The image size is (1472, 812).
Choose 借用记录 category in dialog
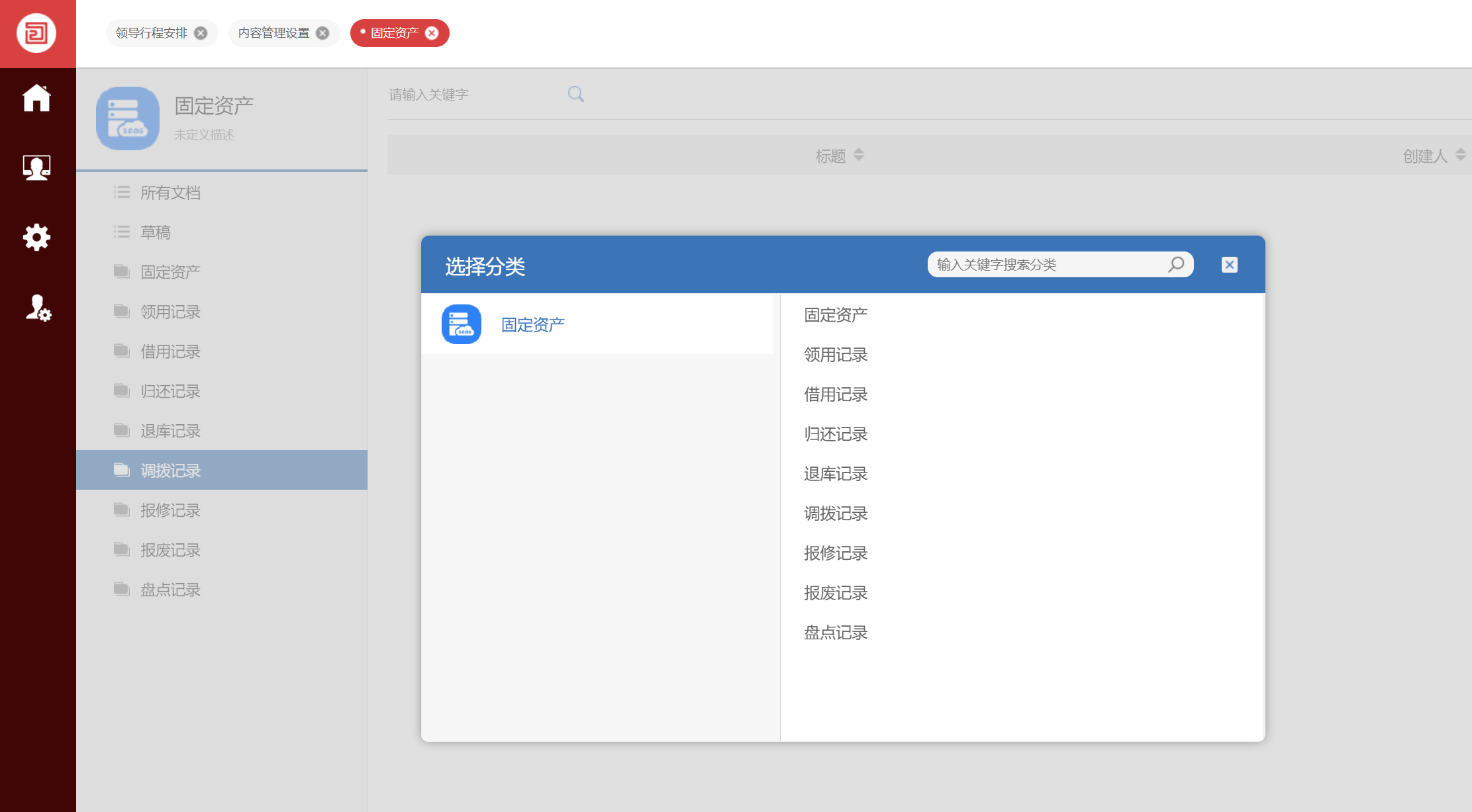tap(836, 394)
